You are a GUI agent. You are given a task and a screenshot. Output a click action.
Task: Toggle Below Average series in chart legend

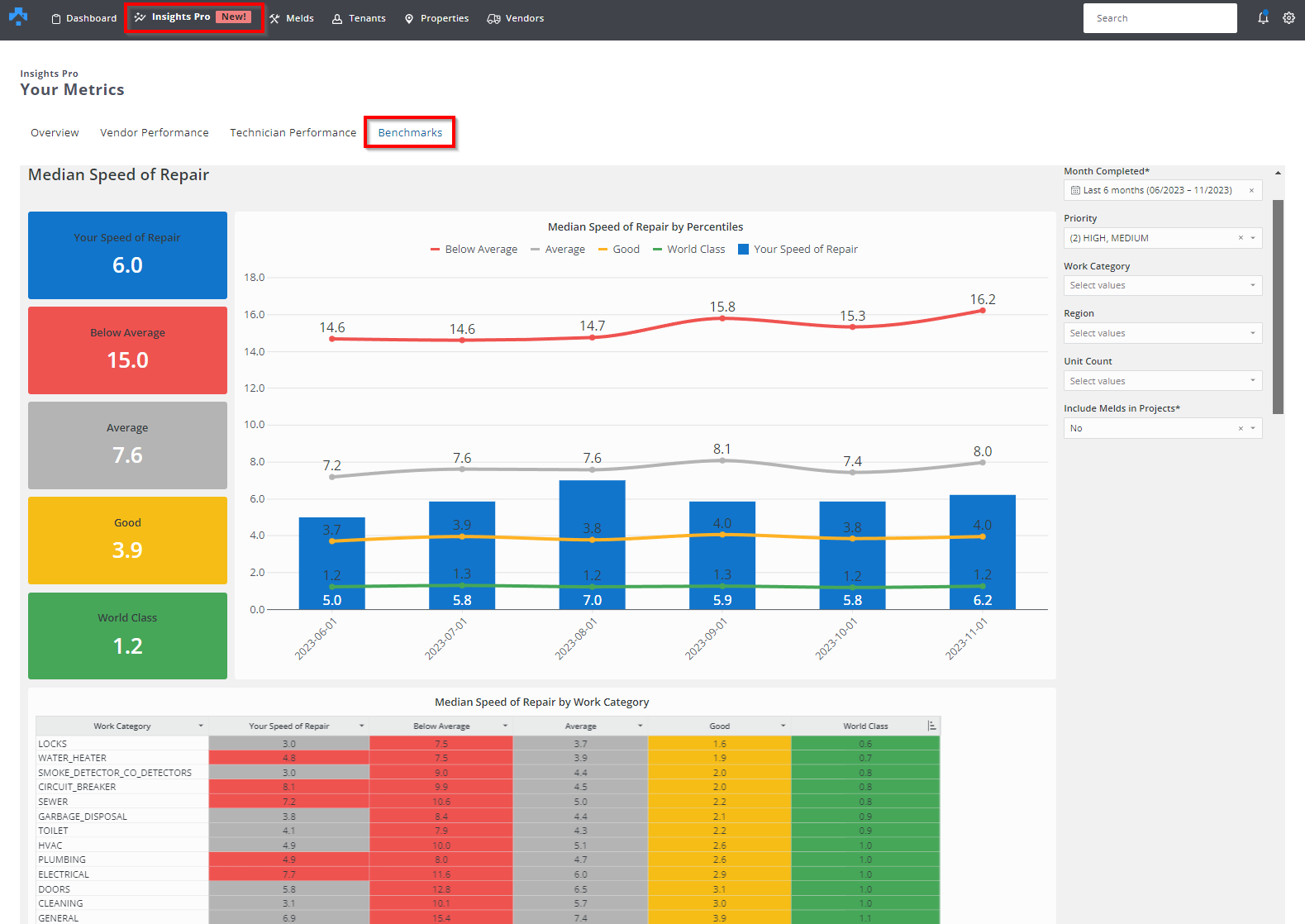click(474, 250)
